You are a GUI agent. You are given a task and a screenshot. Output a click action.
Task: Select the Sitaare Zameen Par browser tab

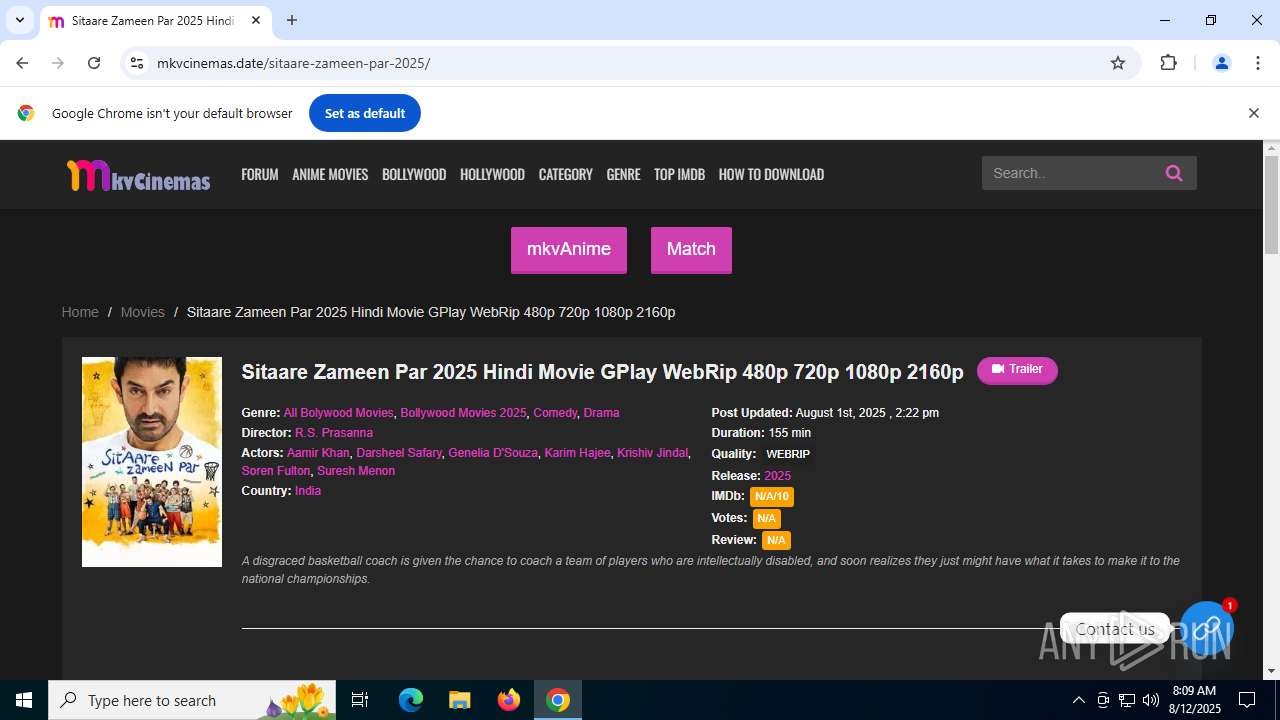(x=155, y=21)
